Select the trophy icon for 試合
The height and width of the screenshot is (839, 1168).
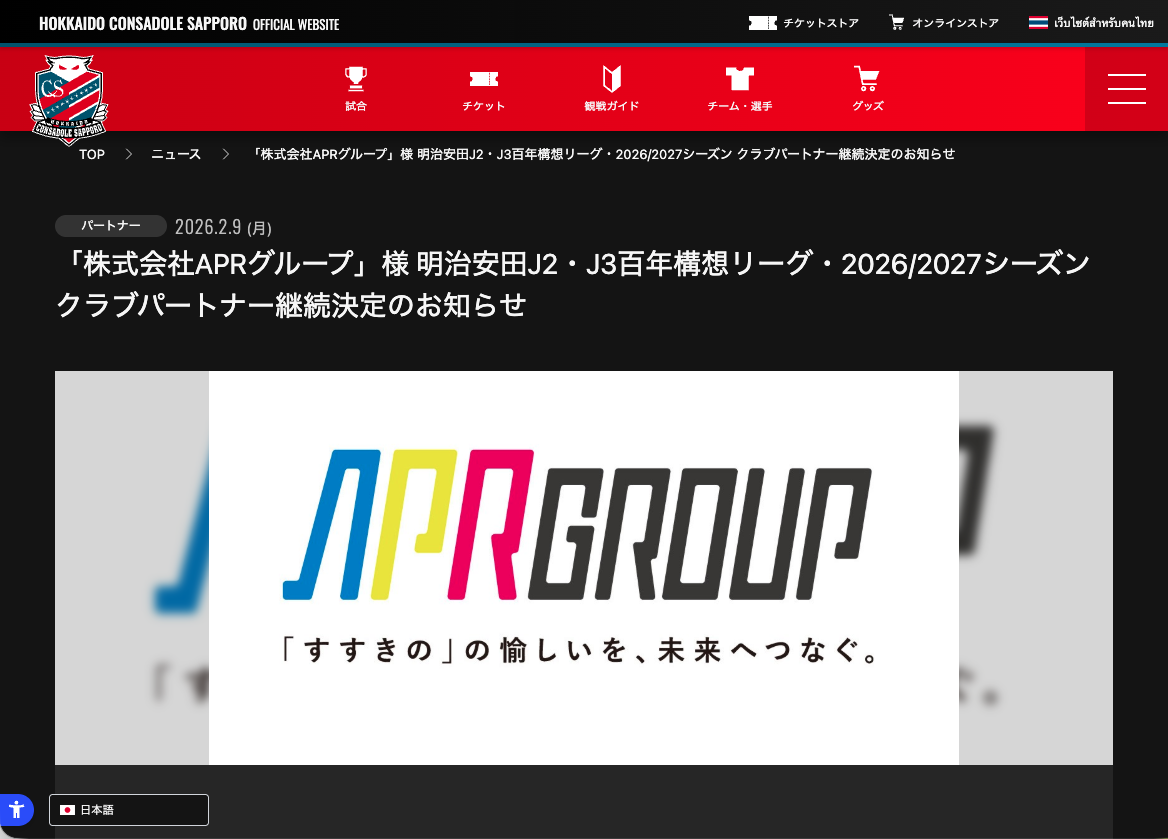[355, 78]
